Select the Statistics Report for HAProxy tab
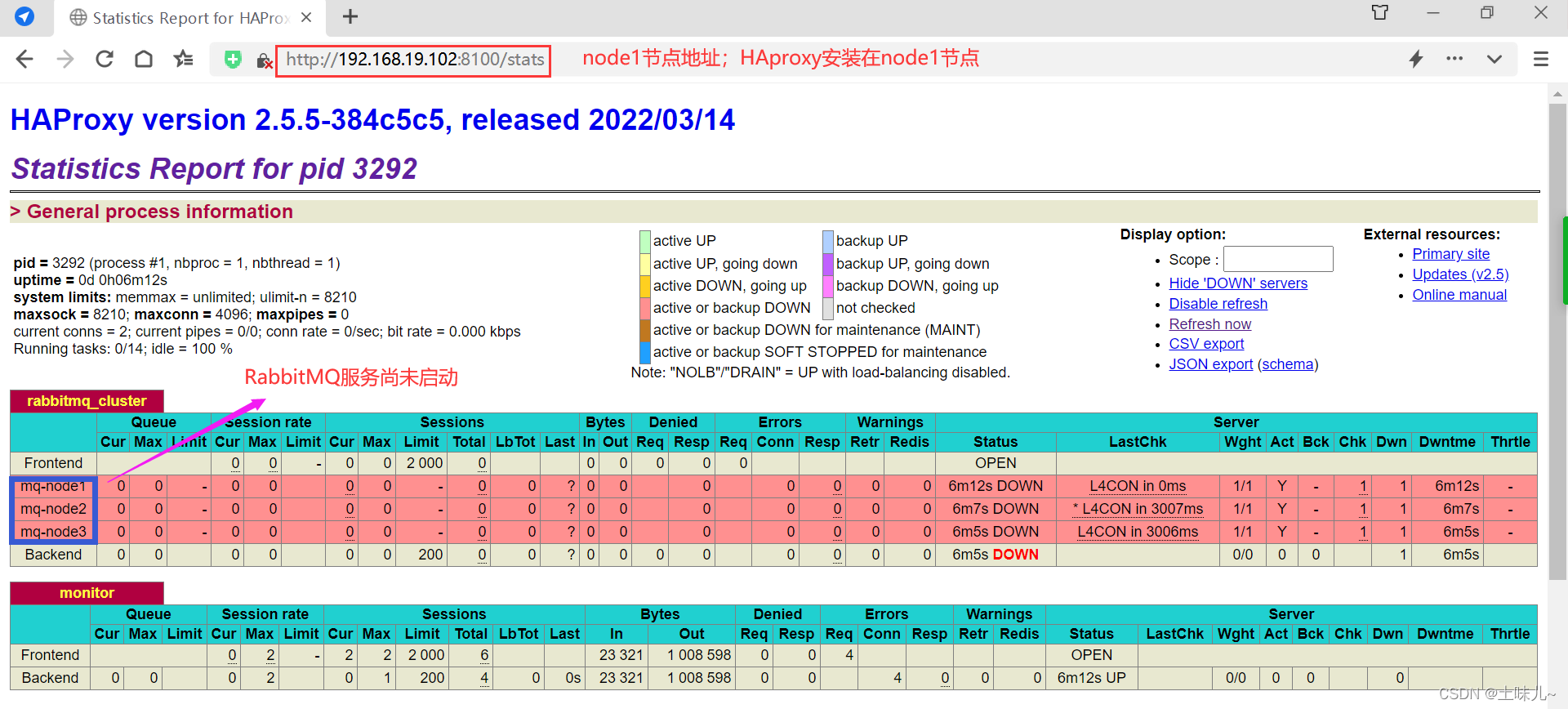 click(190, 18)
